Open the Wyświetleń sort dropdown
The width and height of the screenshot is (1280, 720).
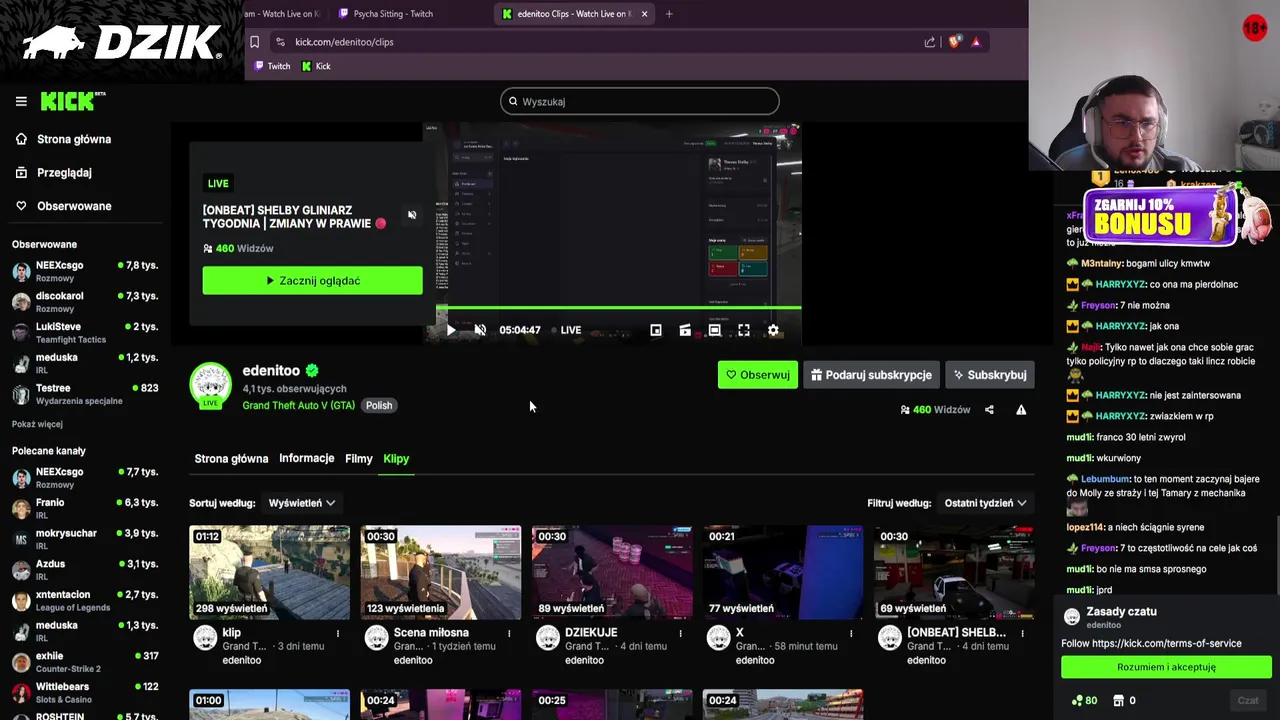(x=302, y=503)
